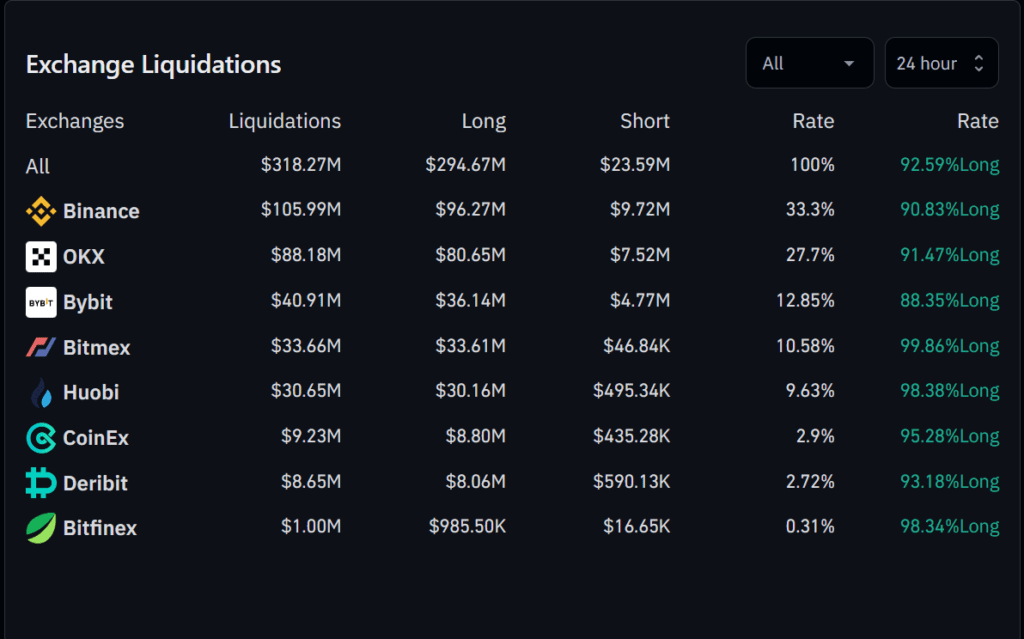Click the 98.34%Long value
The image size is (1024, 639).
(950, 526)
